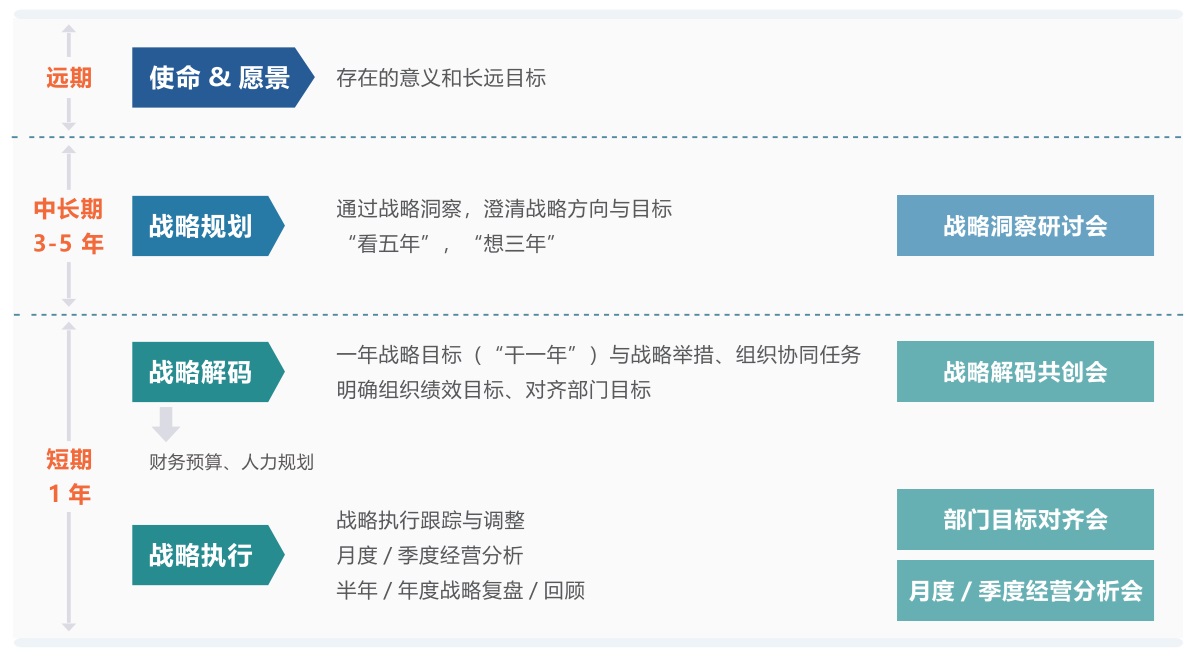Select the 明确组织绩效目标、对齐部门目标 line

[493, 389]
